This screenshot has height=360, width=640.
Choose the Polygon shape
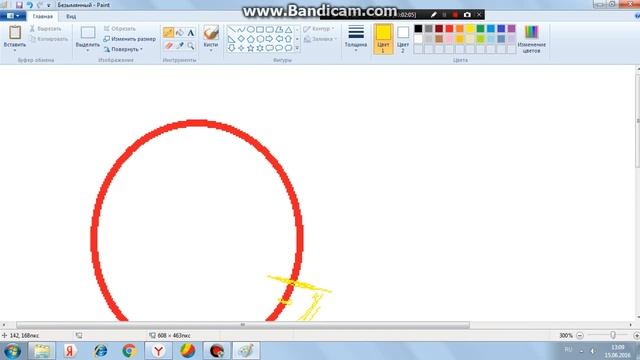[279, 29]
